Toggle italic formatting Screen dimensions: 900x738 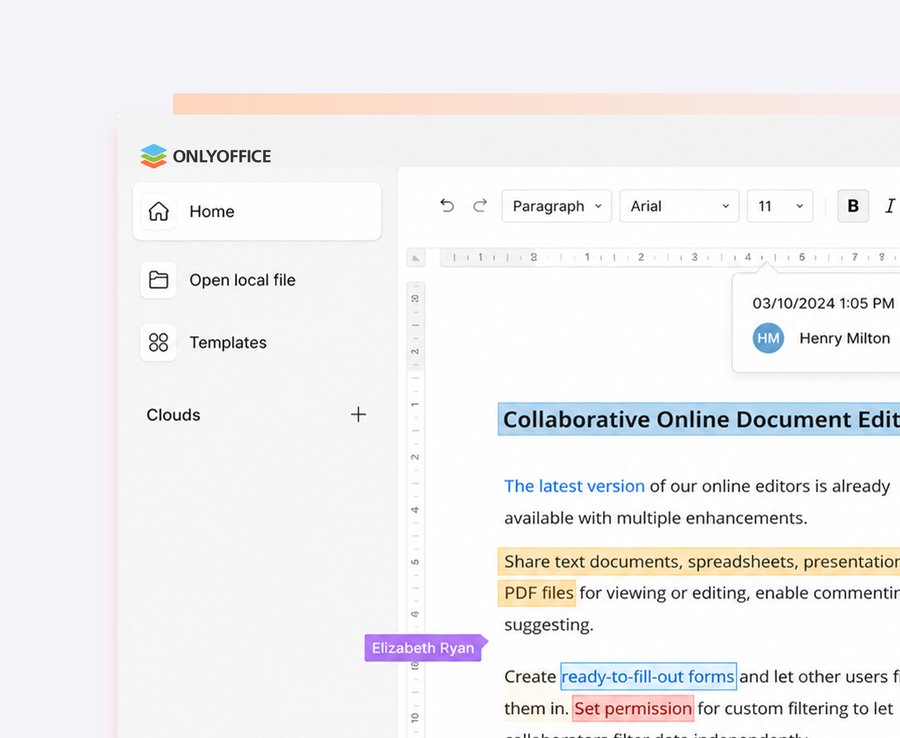point(890,206)
